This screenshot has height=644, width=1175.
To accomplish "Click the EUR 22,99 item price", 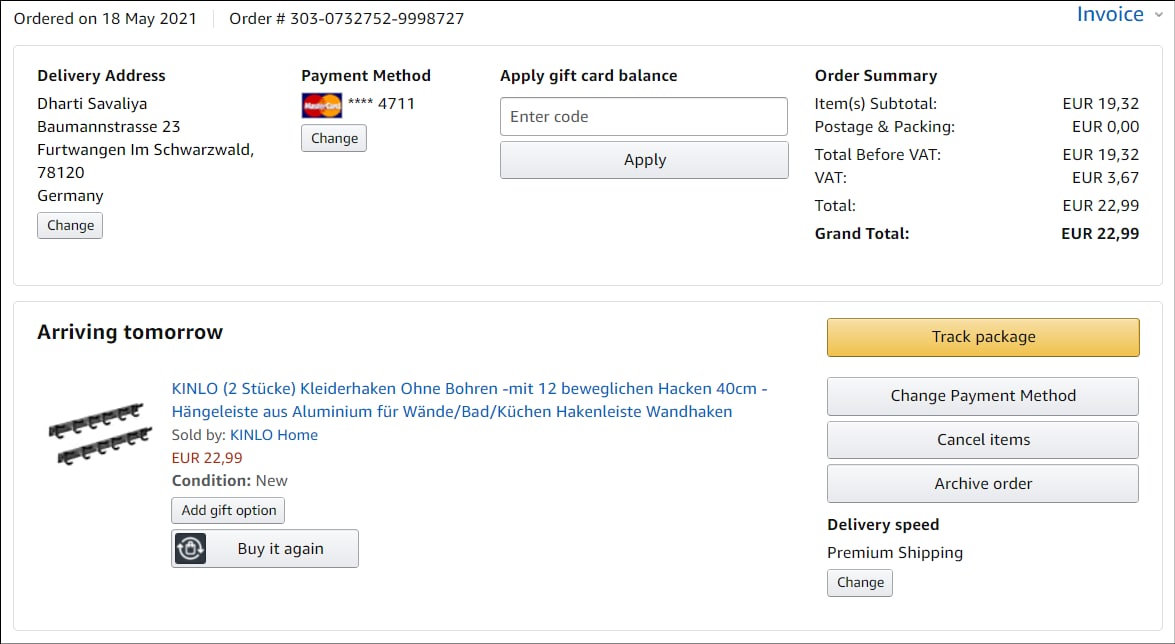I will [207, 458].
